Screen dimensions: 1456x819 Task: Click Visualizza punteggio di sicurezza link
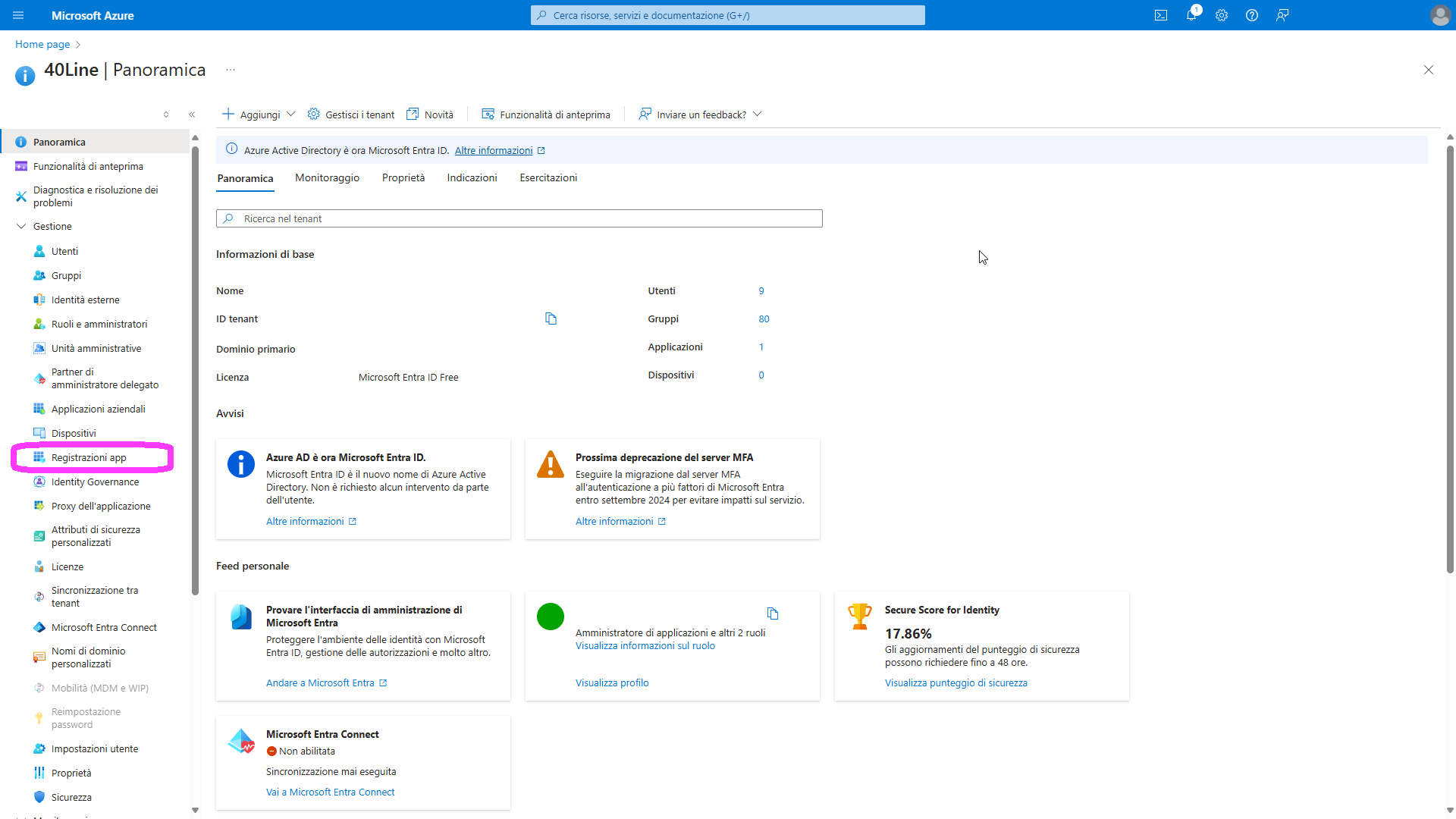click(x=955, y=682)
